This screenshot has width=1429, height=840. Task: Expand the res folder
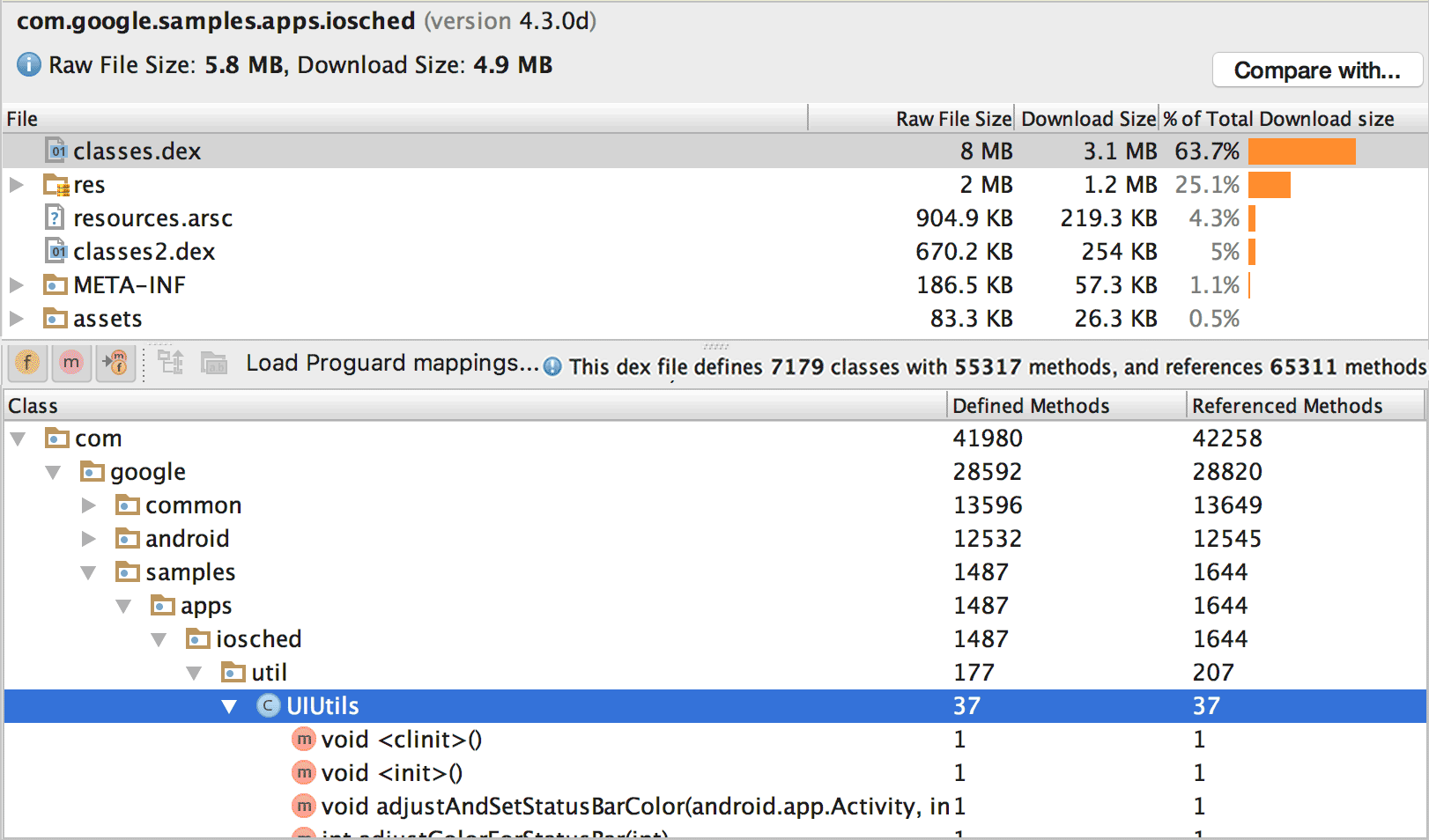(x=17, y=184)
